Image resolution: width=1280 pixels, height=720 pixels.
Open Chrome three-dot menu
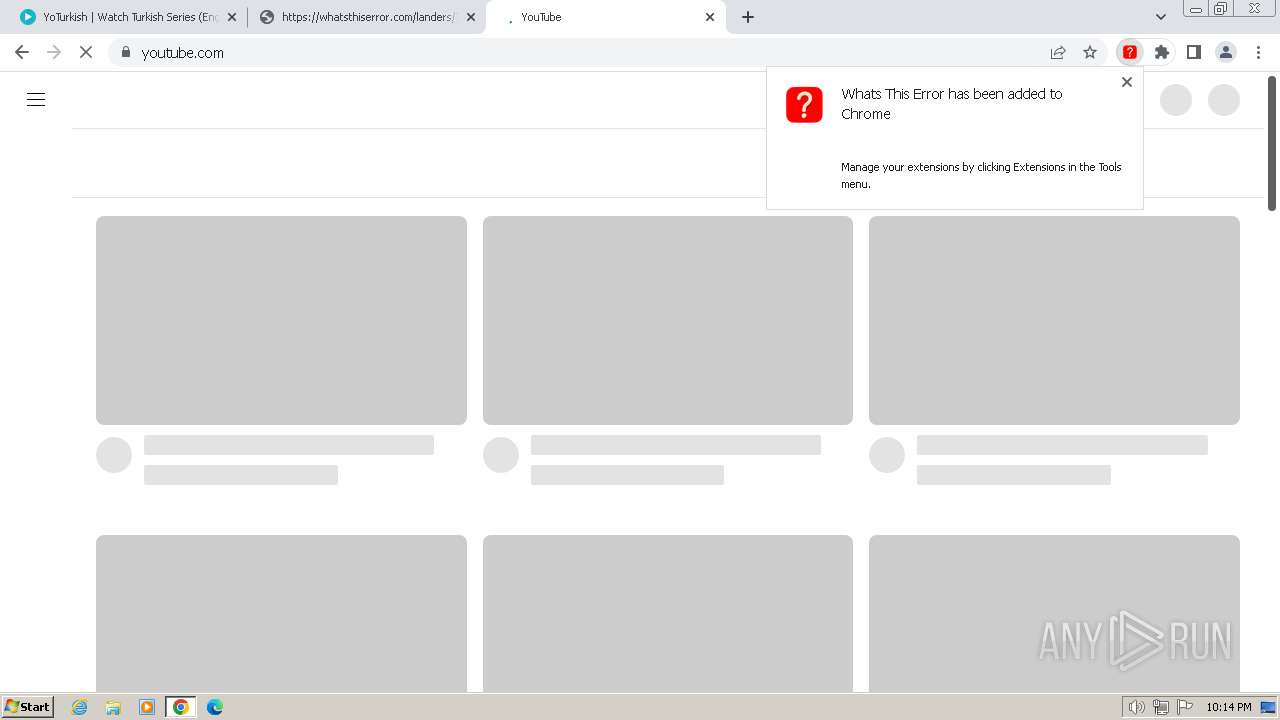pos(1258,52)
